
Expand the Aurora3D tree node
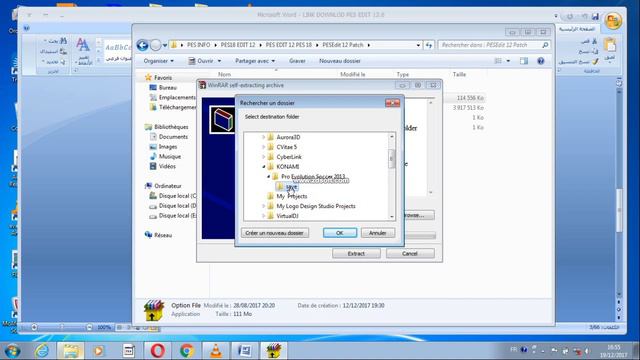(263, 137)
